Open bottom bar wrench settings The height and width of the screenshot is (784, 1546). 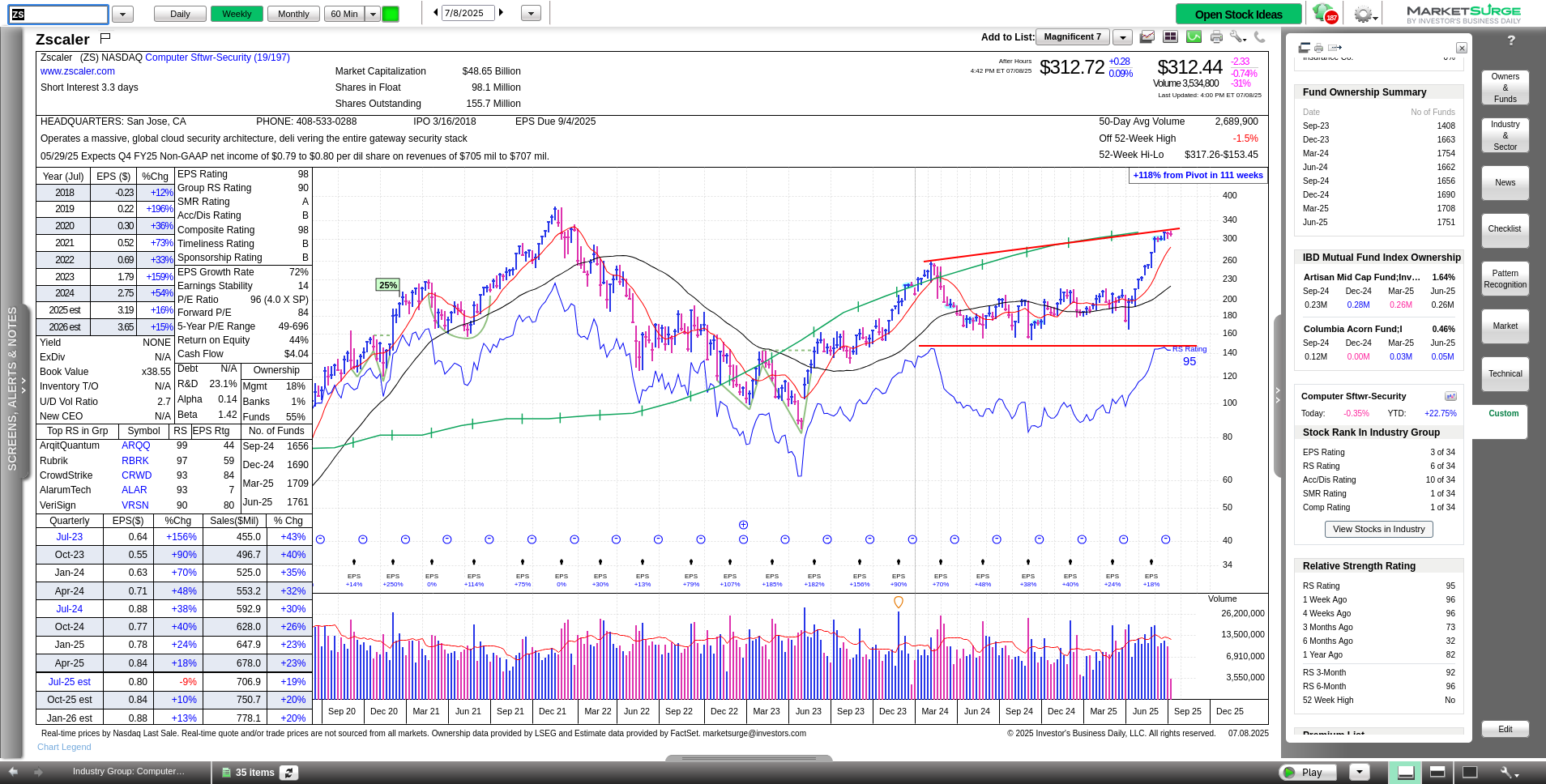[x=1509, y=773]
